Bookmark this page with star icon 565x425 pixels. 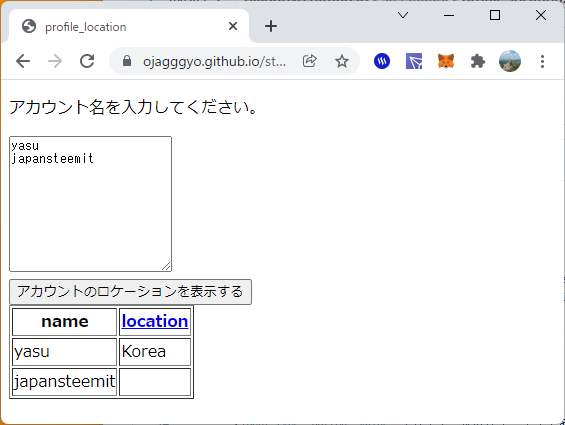click(342, 61)
